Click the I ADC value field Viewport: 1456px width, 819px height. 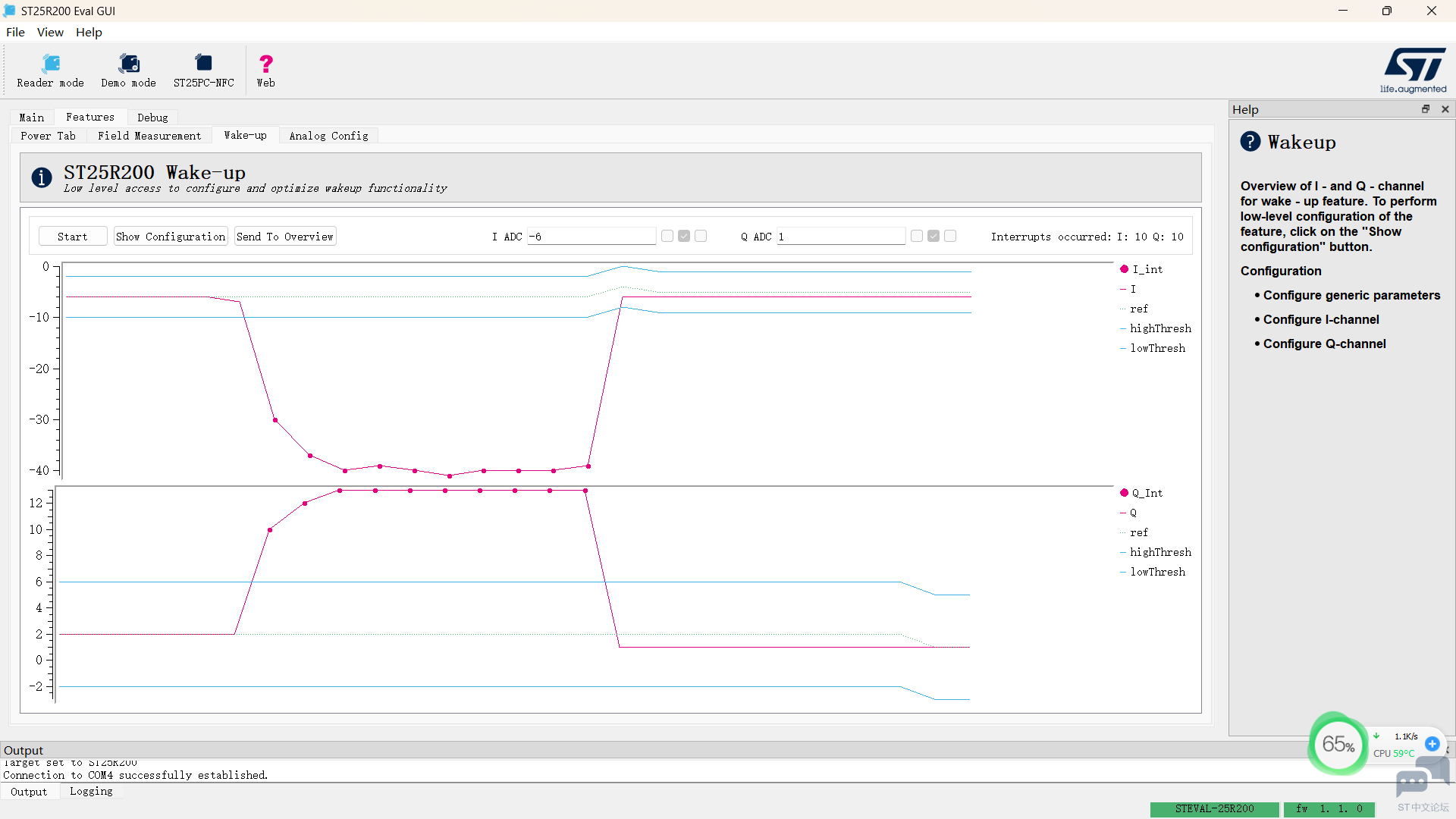coord(591,237)
